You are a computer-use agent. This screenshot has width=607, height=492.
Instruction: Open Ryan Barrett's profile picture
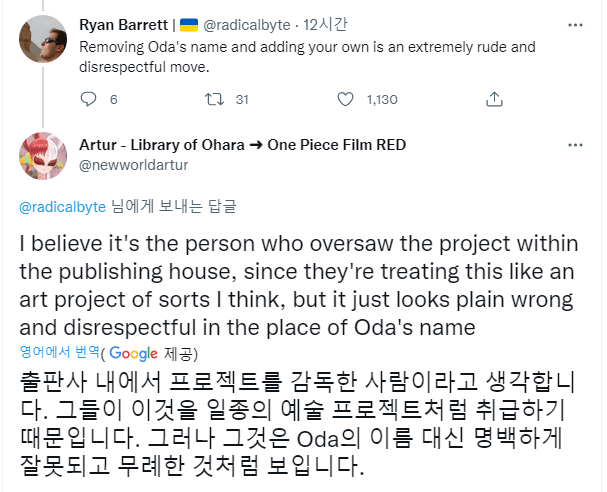tap(43, 38)
